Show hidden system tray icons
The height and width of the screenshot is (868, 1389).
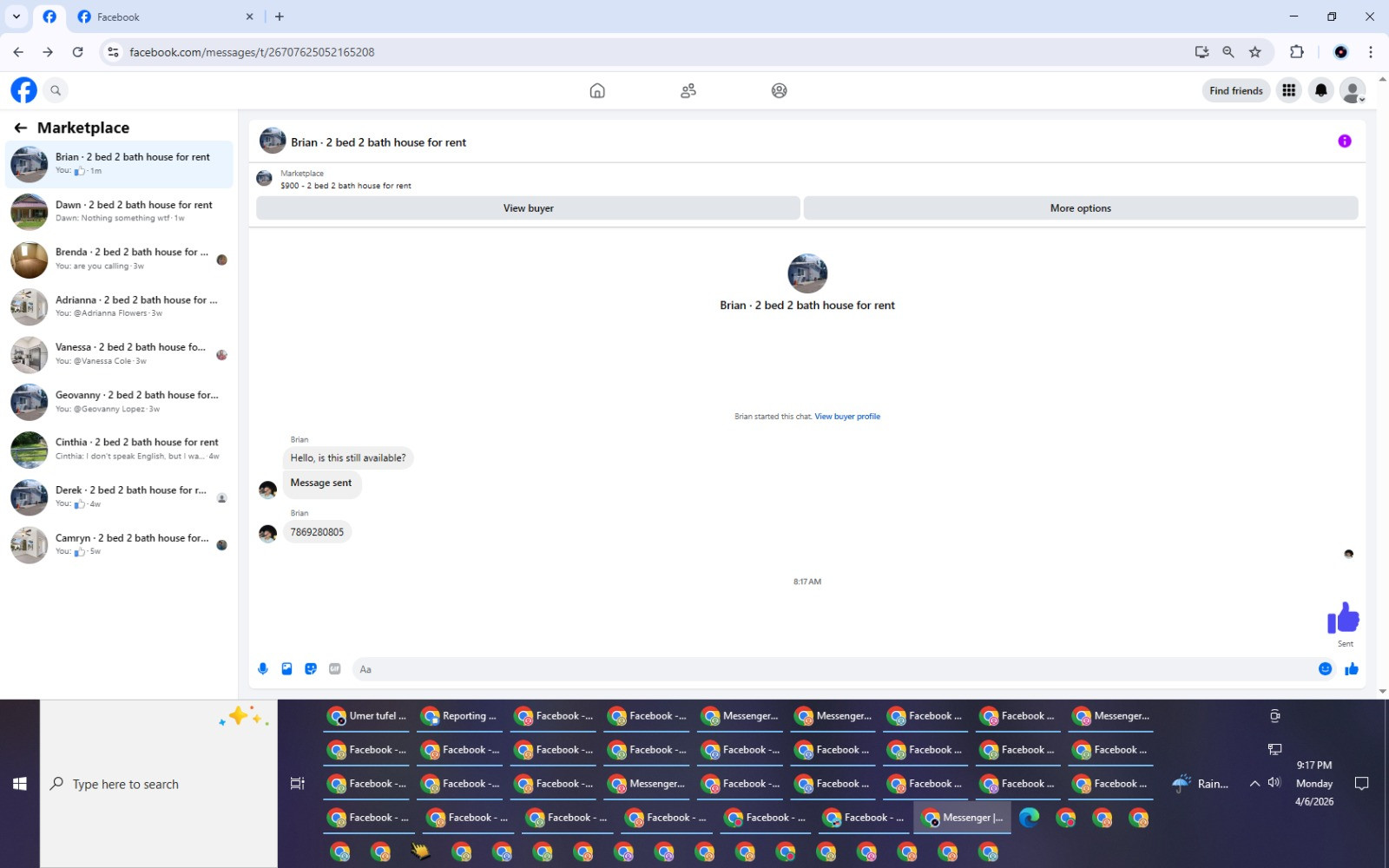1254,784
